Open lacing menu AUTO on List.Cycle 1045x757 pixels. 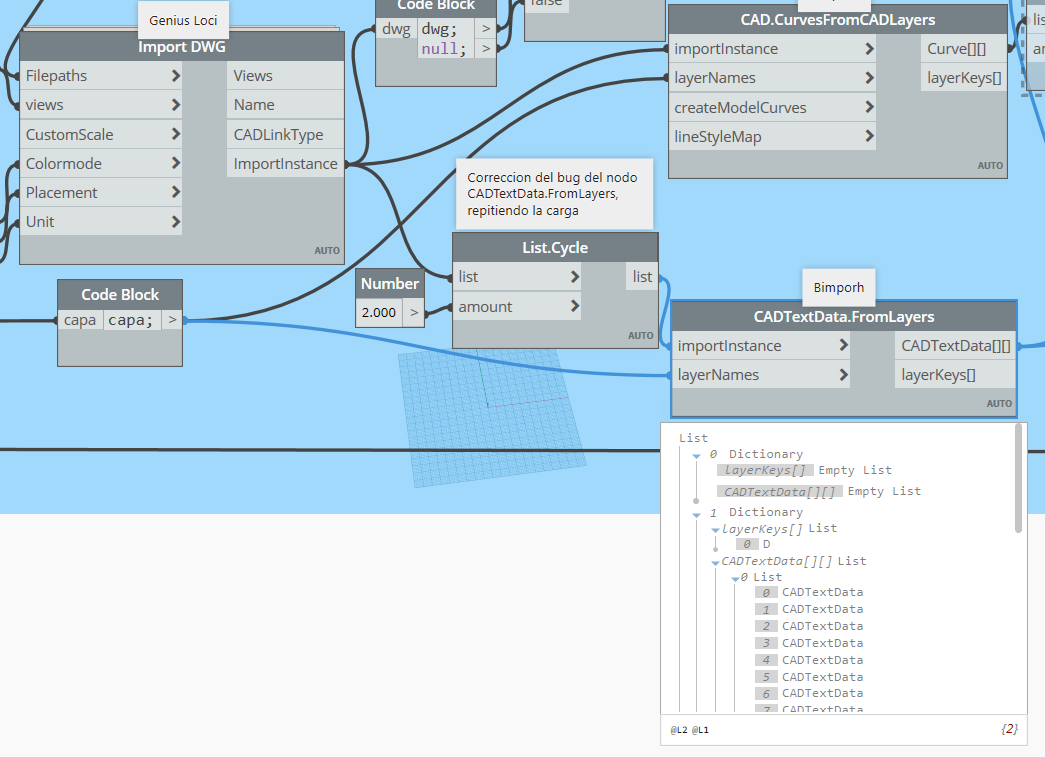640,335
